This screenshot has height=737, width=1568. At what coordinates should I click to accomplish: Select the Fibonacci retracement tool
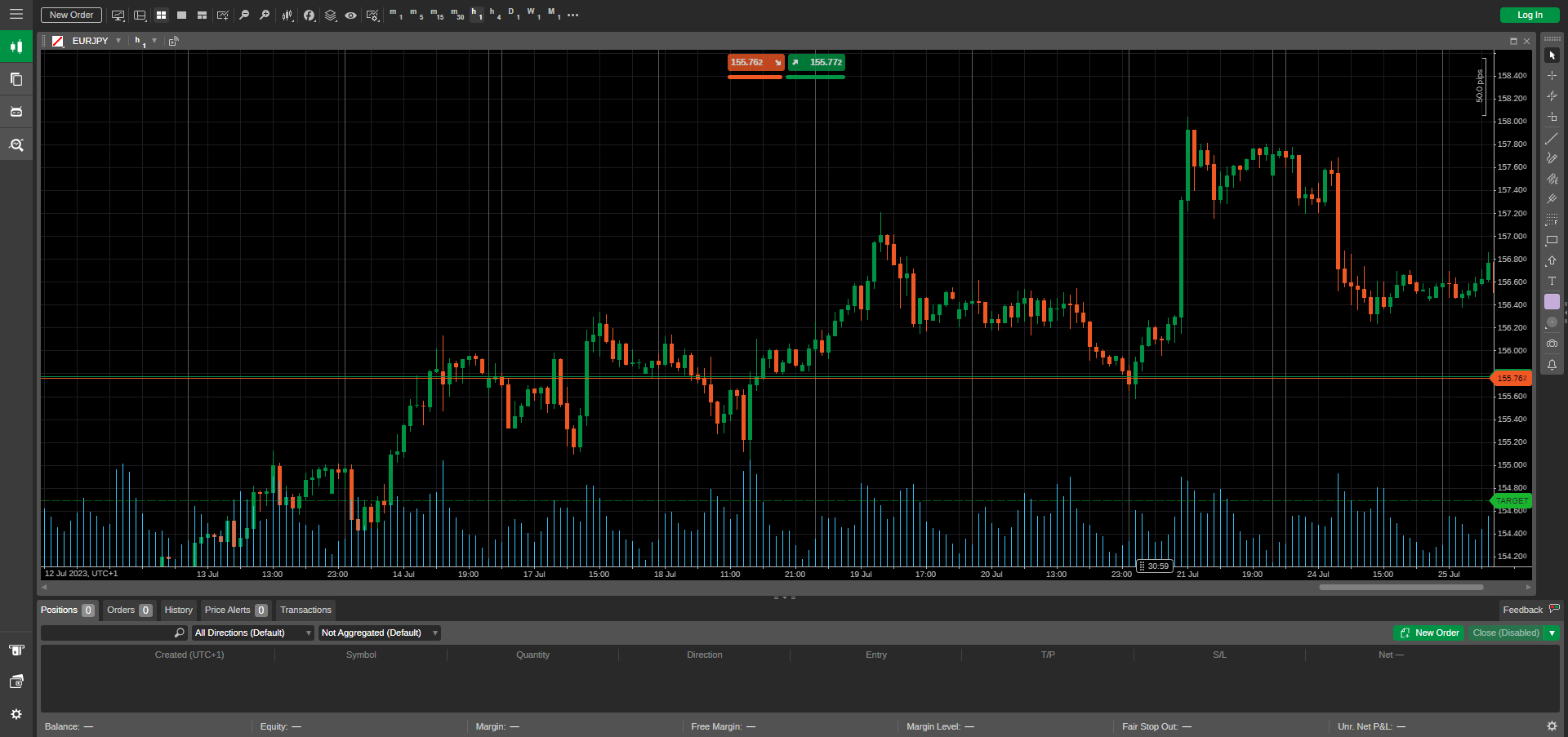point(1552,220)
